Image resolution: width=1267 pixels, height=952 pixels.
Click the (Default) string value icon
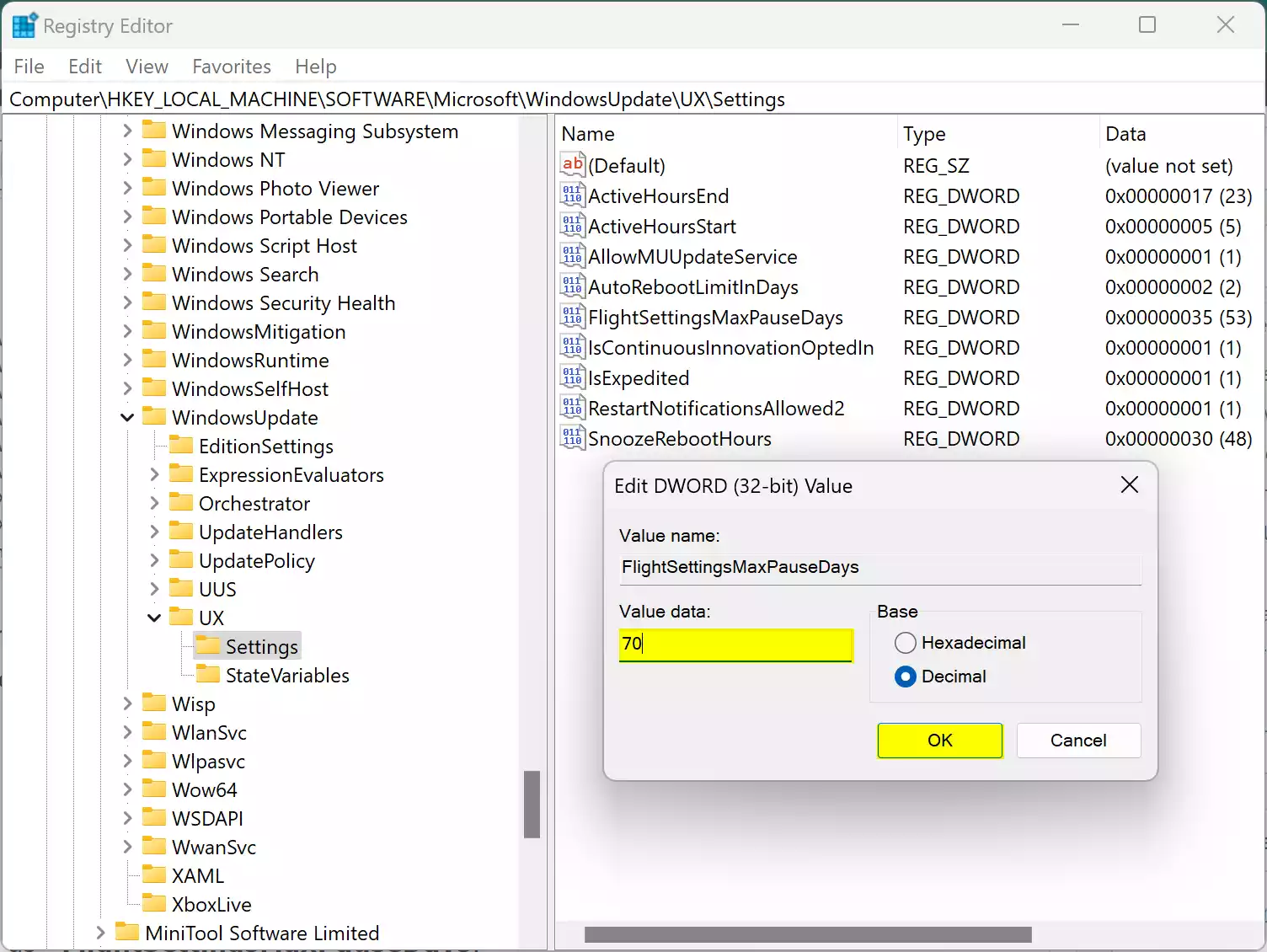(573, 165)
